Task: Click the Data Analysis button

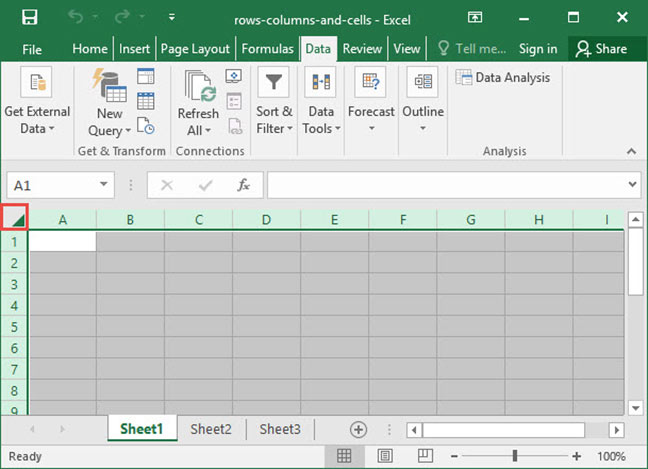Action: coord(503,77)
